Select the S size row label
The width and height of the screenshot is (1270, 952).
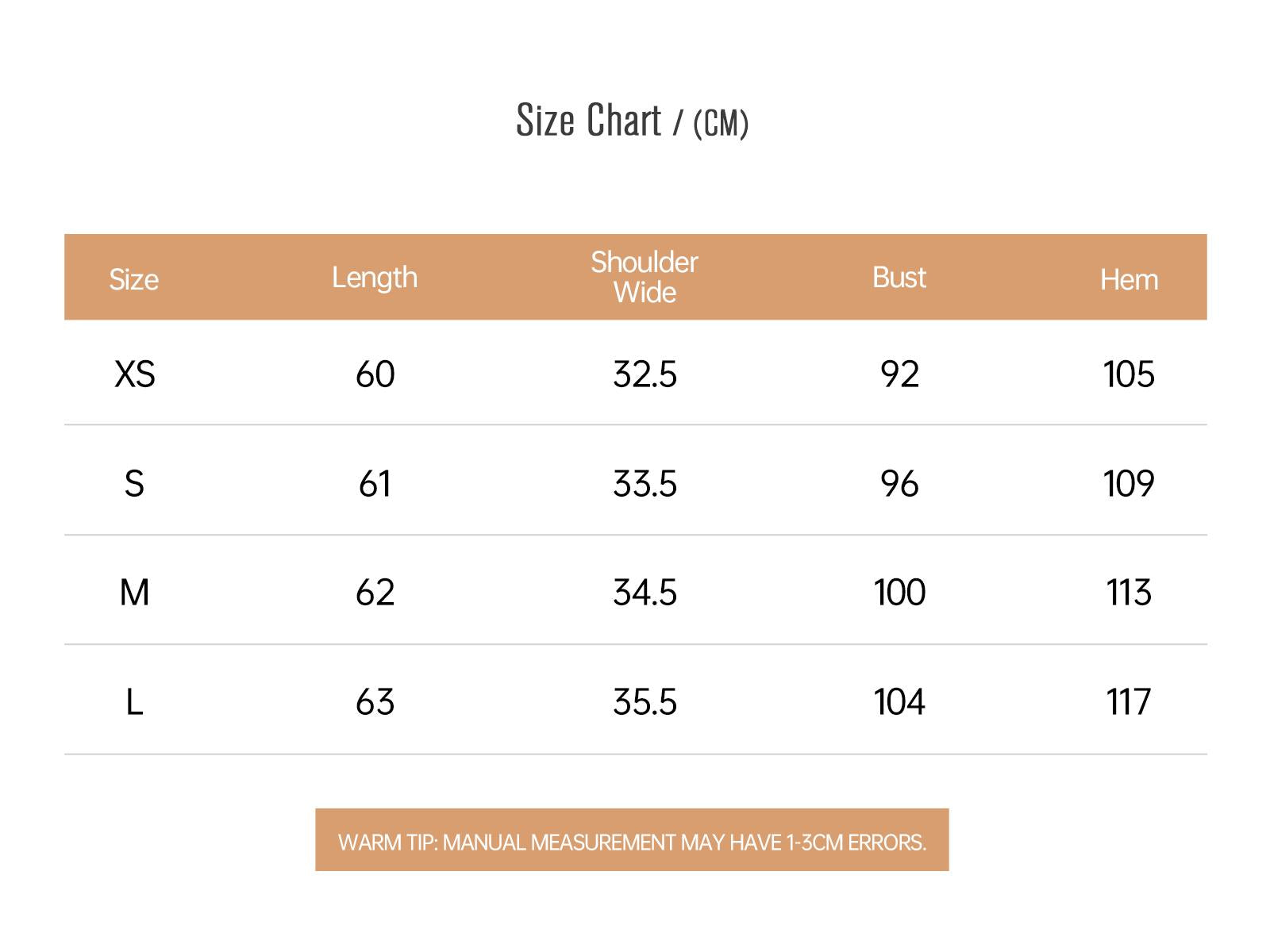coord(134,483)
